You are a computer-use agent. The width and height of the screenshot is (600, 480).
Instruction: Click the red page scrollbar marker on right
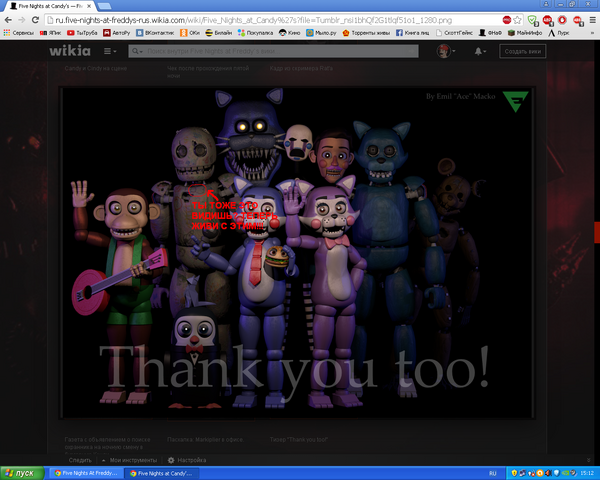coord(597,232)
